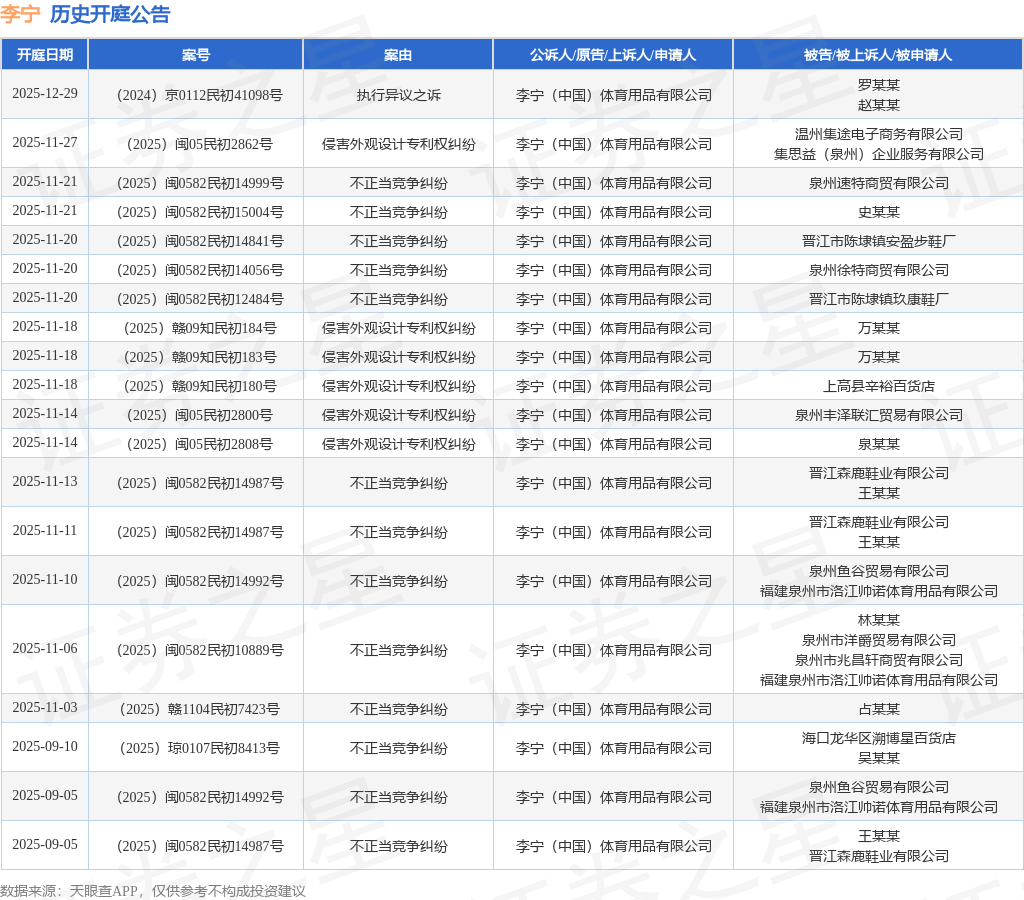
Task: Select date cell 2025-11-03
Action: pos(44,708)
